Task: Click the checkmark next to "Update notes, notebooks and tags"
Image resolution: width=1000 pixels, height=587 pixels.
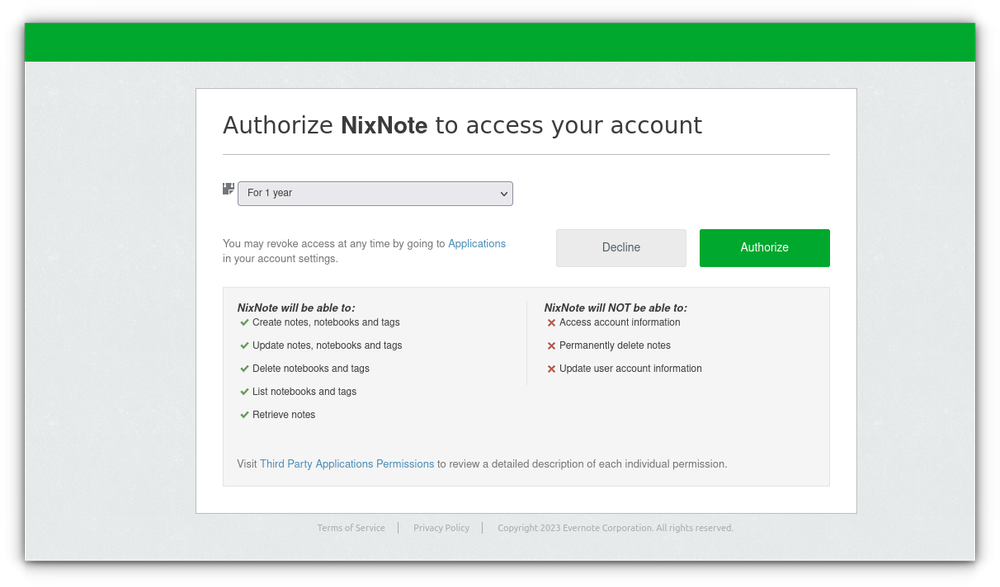Action: (x=245, y=345)
